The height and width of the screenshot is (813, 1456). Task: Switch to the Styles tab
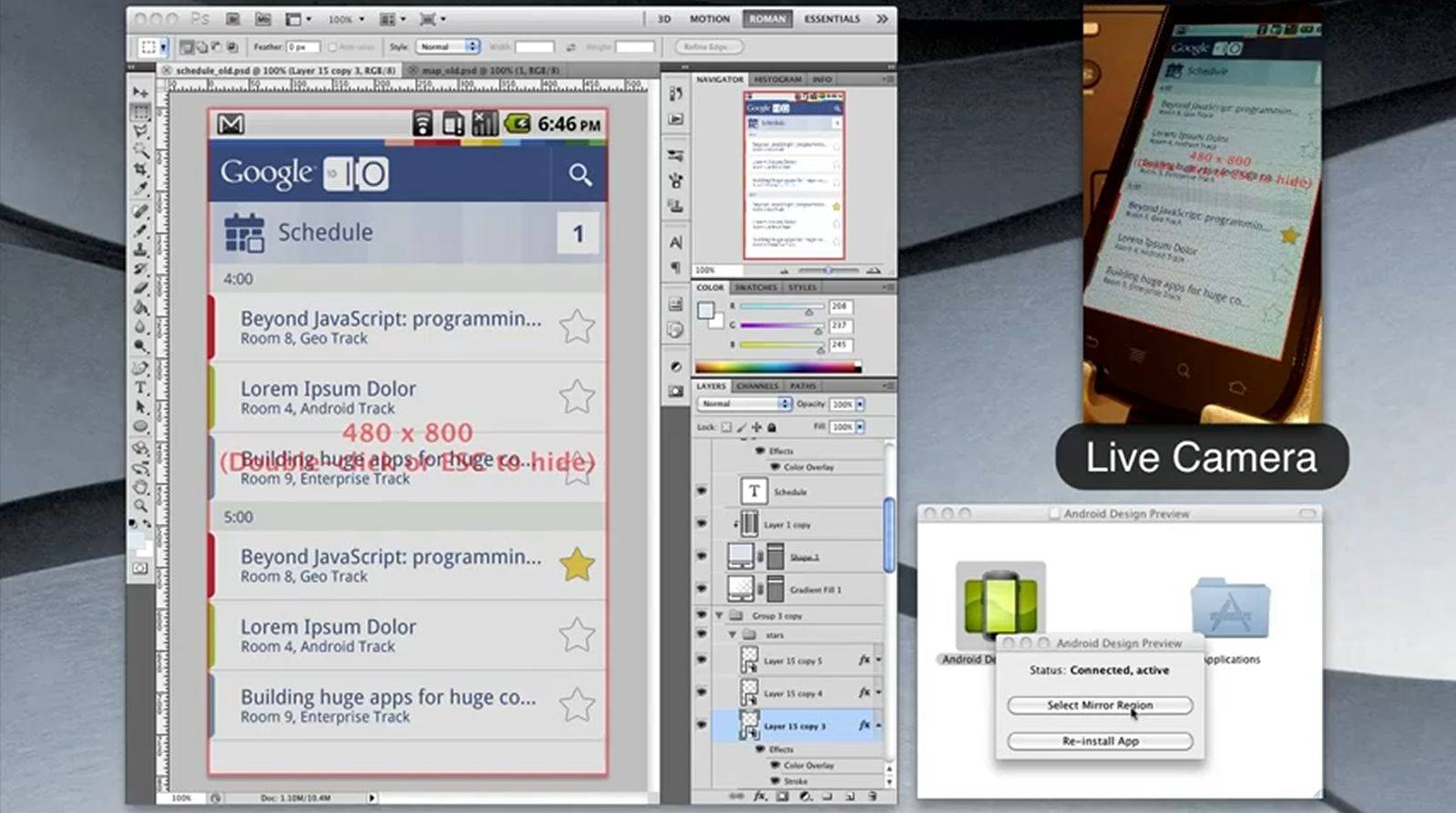click(x=802, y=287)
